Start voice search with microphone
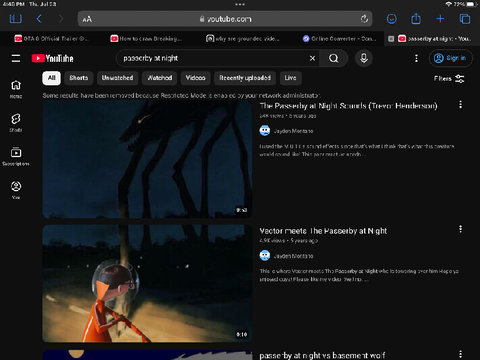The image size is (480, 360). point(364,58)
